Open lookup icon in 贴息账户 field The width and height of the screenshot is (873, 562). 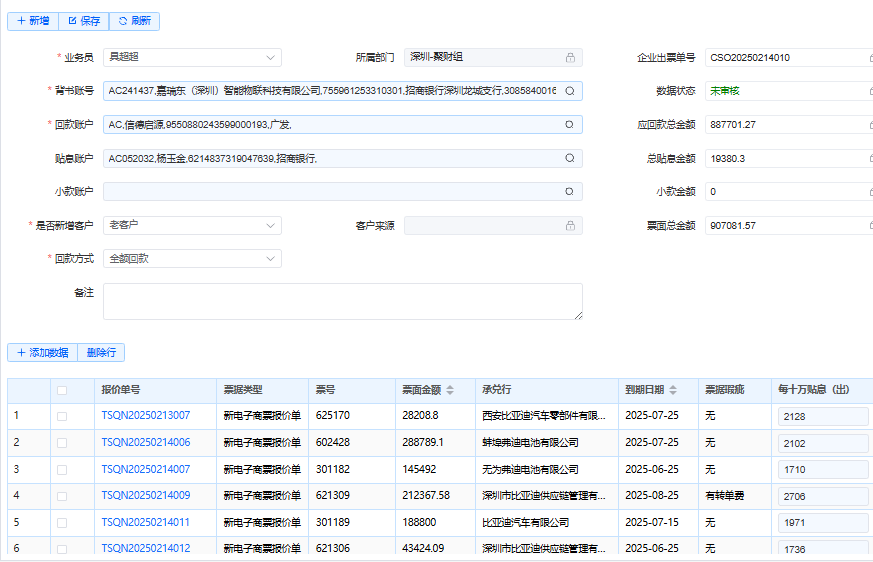[x=570, y=158]
